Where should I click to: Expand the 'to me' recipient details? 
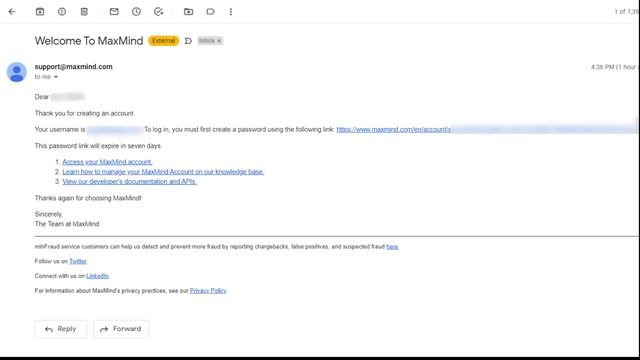coord(56,77)
